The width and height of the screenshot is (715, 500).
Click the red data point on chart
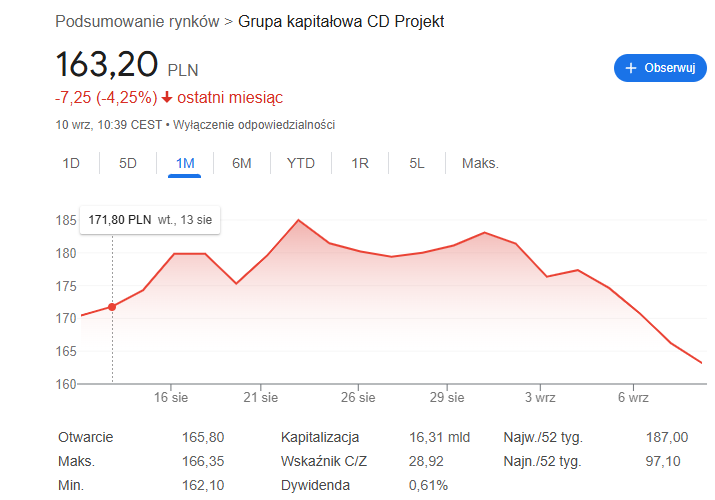[x=112, y=307]
